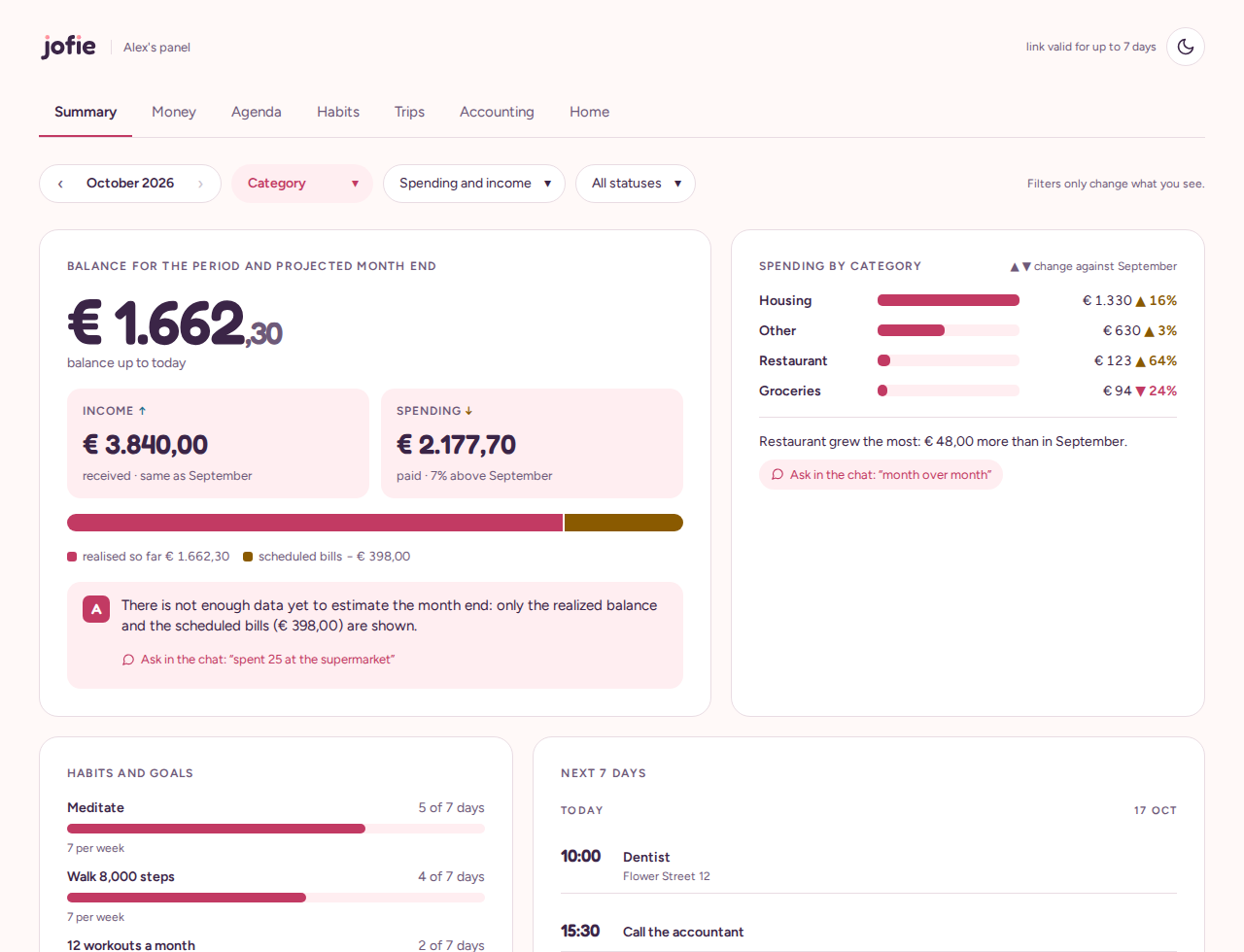Screen dimensions: 1244x952
Task: Click the Income card showing € 3.840,00
Action: coord(218,443)
